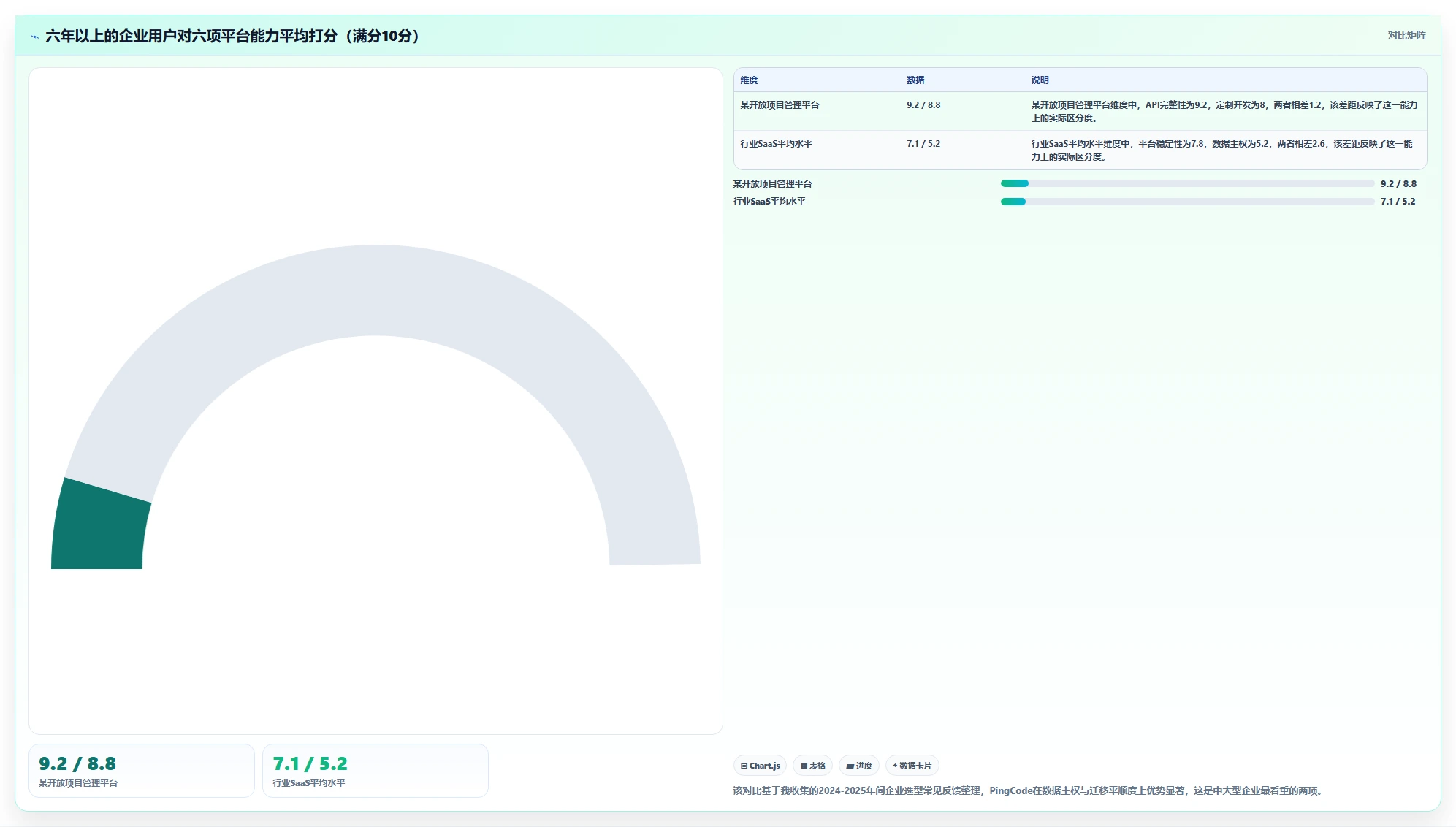This screenshot has height=827, width=1456.
Task: Click the description mentioning 平台稳定性为7.8
Action: [x=1223, y=150]
